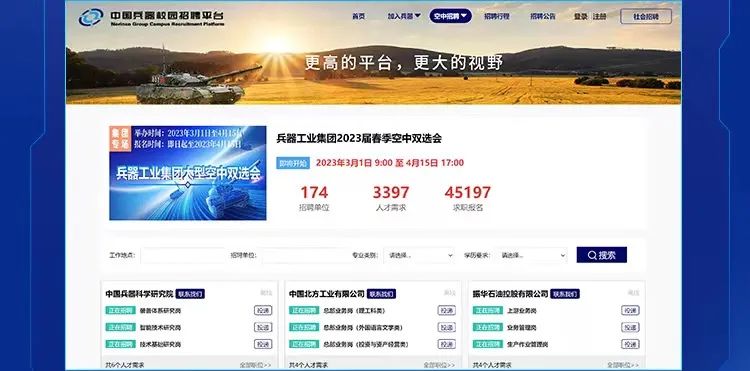Open the 招聘公告 nav item
750x371 pixels.
click(542, 16)
